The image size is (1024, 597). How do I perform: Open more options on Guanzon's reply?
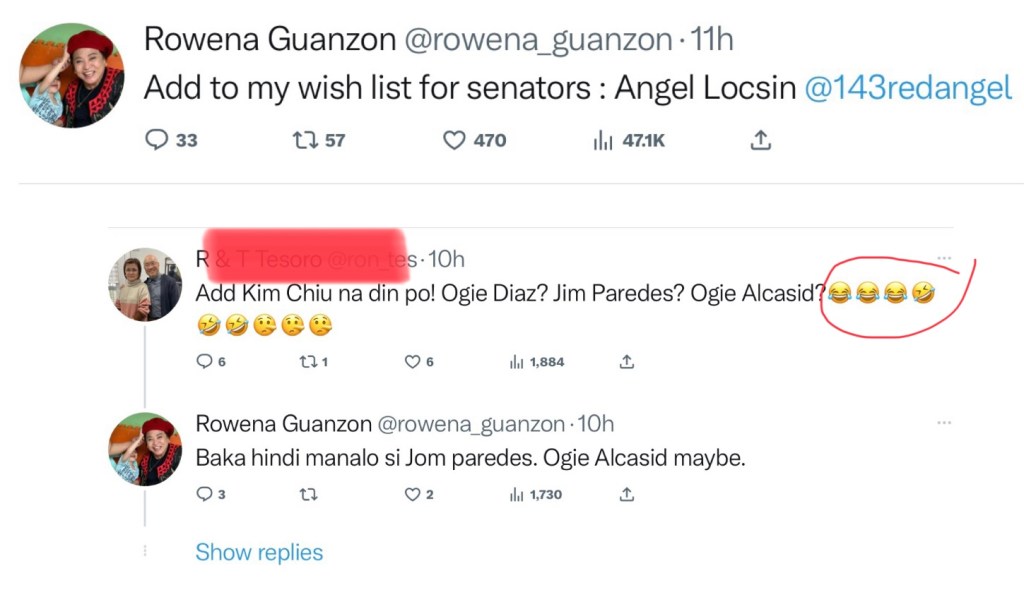[944, 423]
